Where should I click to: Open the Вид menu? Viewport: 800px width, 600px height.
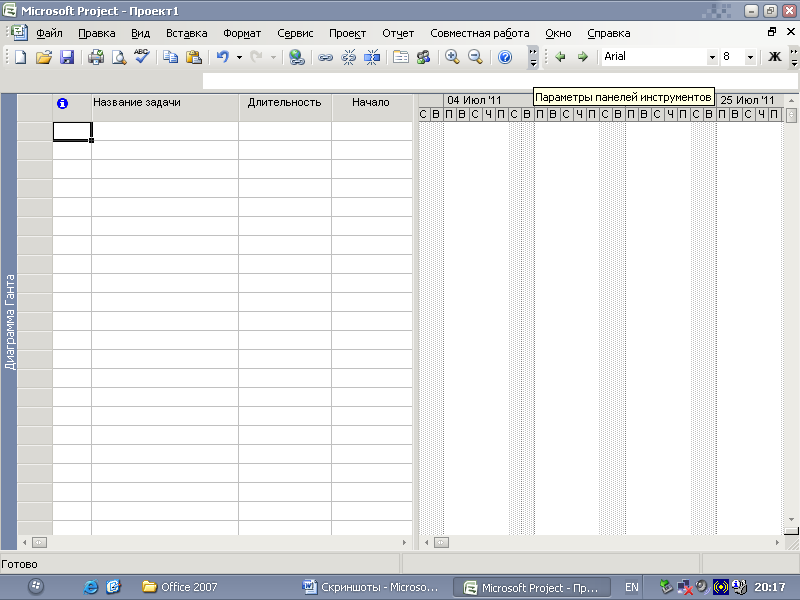(x=140, y=33)
